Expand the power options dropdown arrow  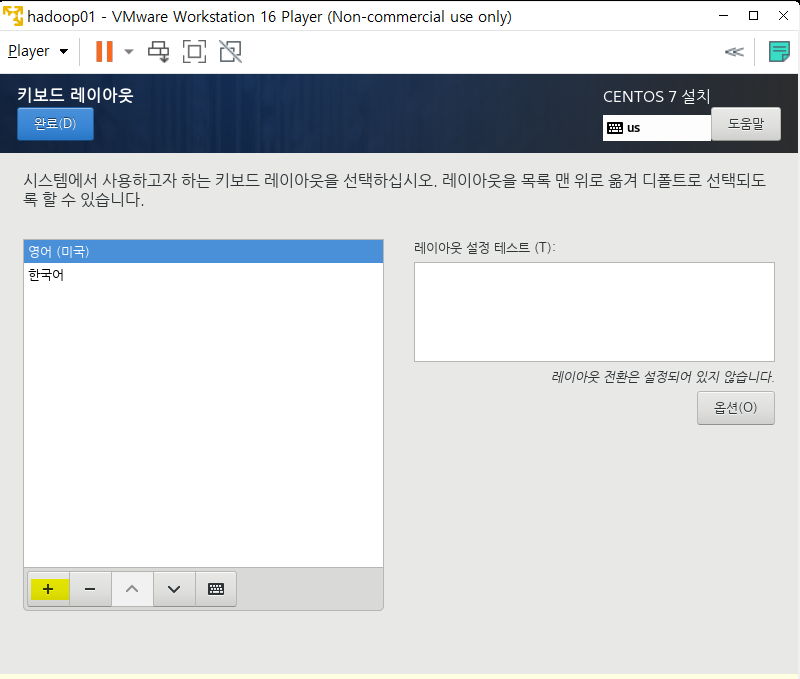[129, 52]
